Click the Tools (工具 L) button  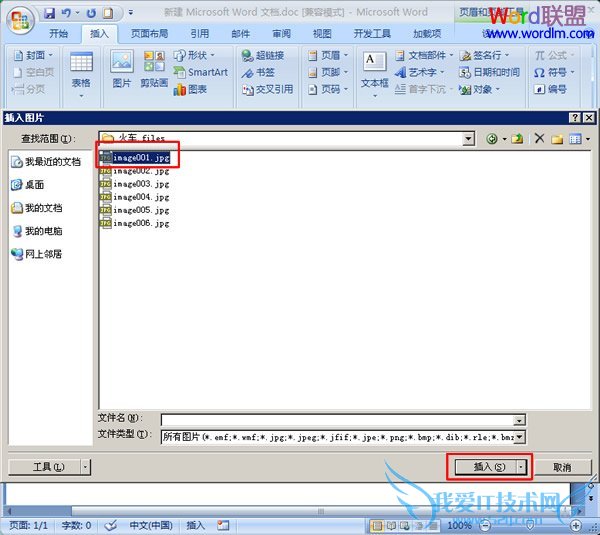[44, 467]
